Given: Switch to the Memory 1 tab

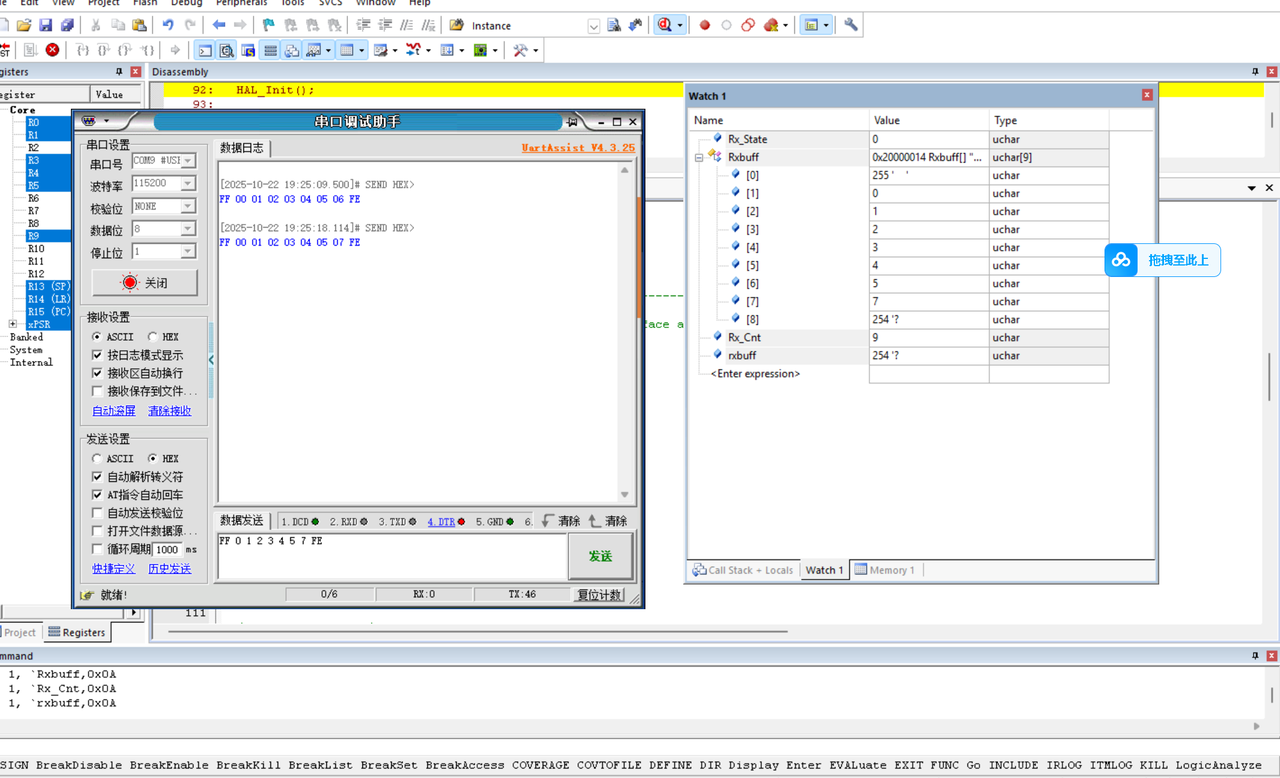Looking at the screenshot, I should coord(883,570).
